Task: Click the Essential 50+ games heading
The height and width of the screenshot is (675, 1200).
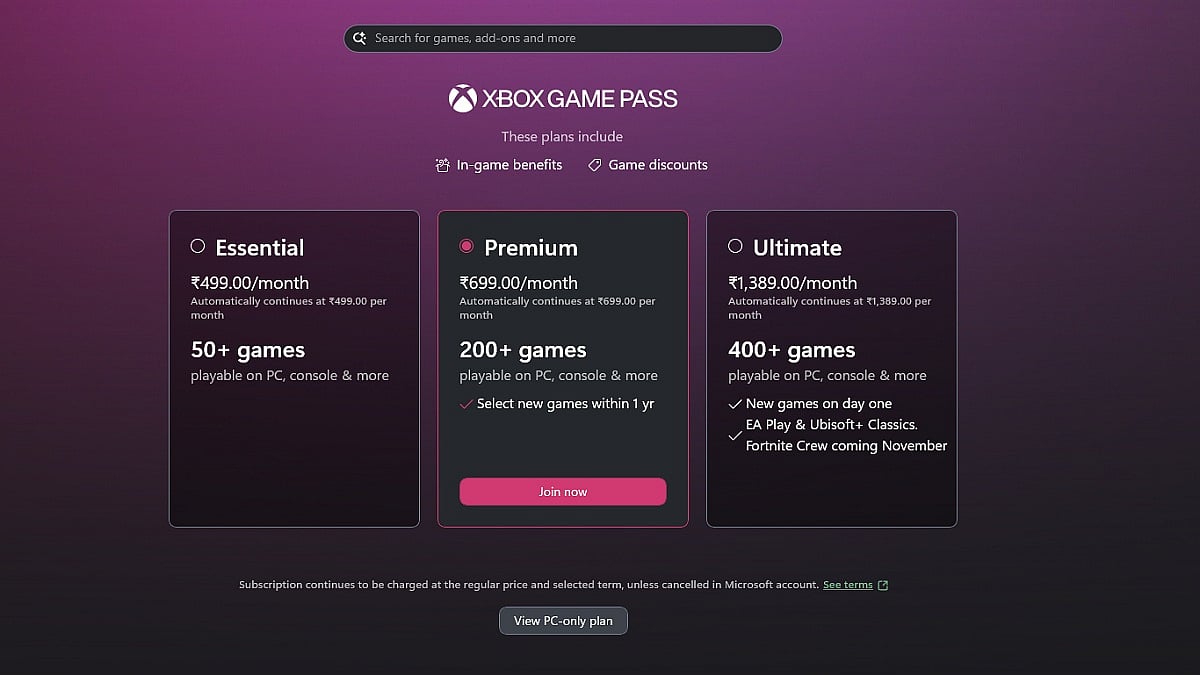Action: pos(248,350)
